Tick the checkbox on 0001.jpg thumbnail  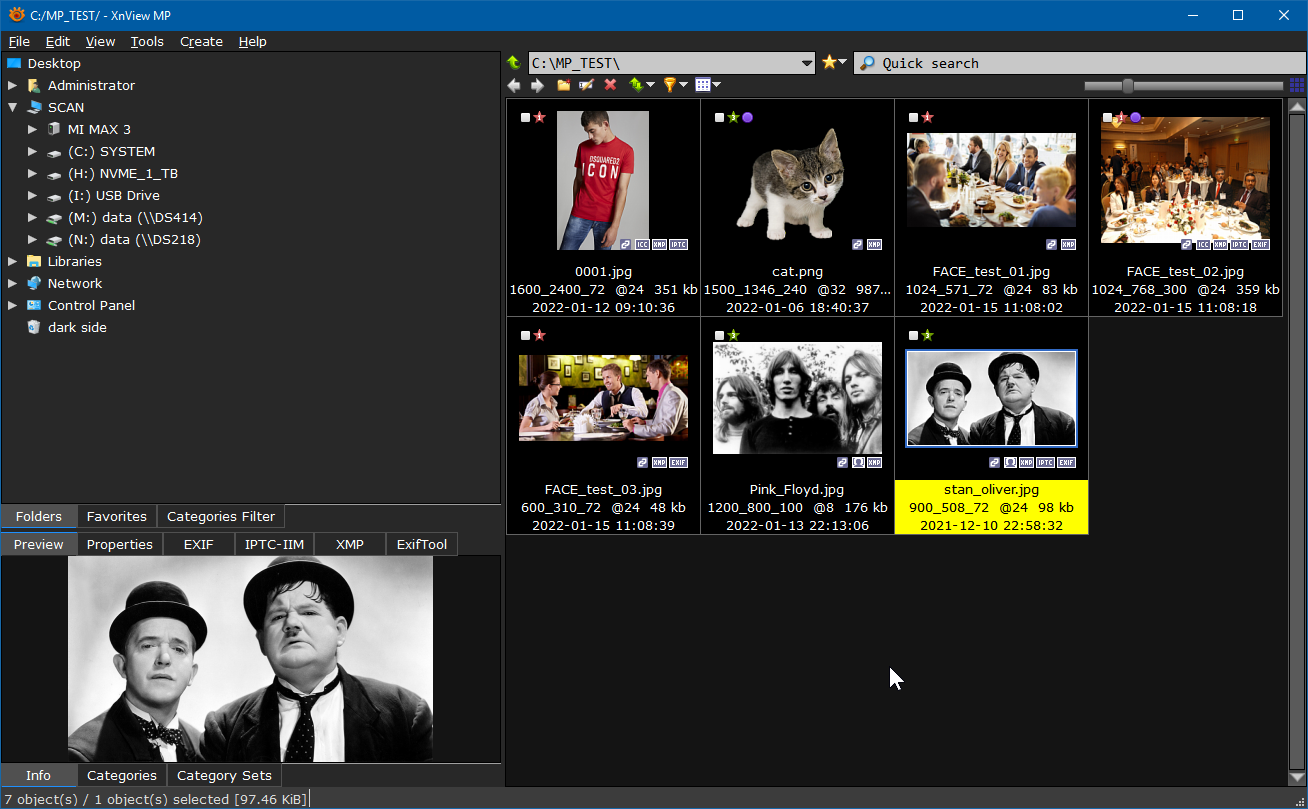click(x=526, y=117)
